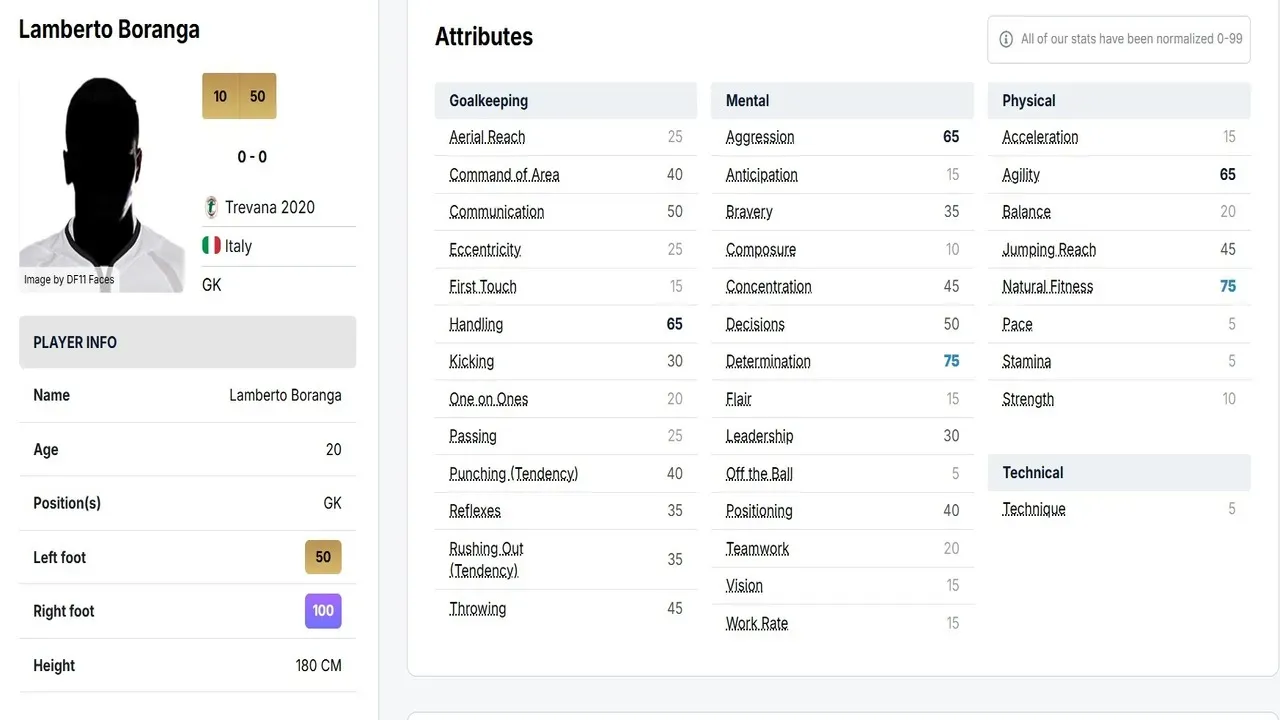Viewport: 1280px width, 720px height.
Task: Click the Mental section header
Action: point(842,100)
